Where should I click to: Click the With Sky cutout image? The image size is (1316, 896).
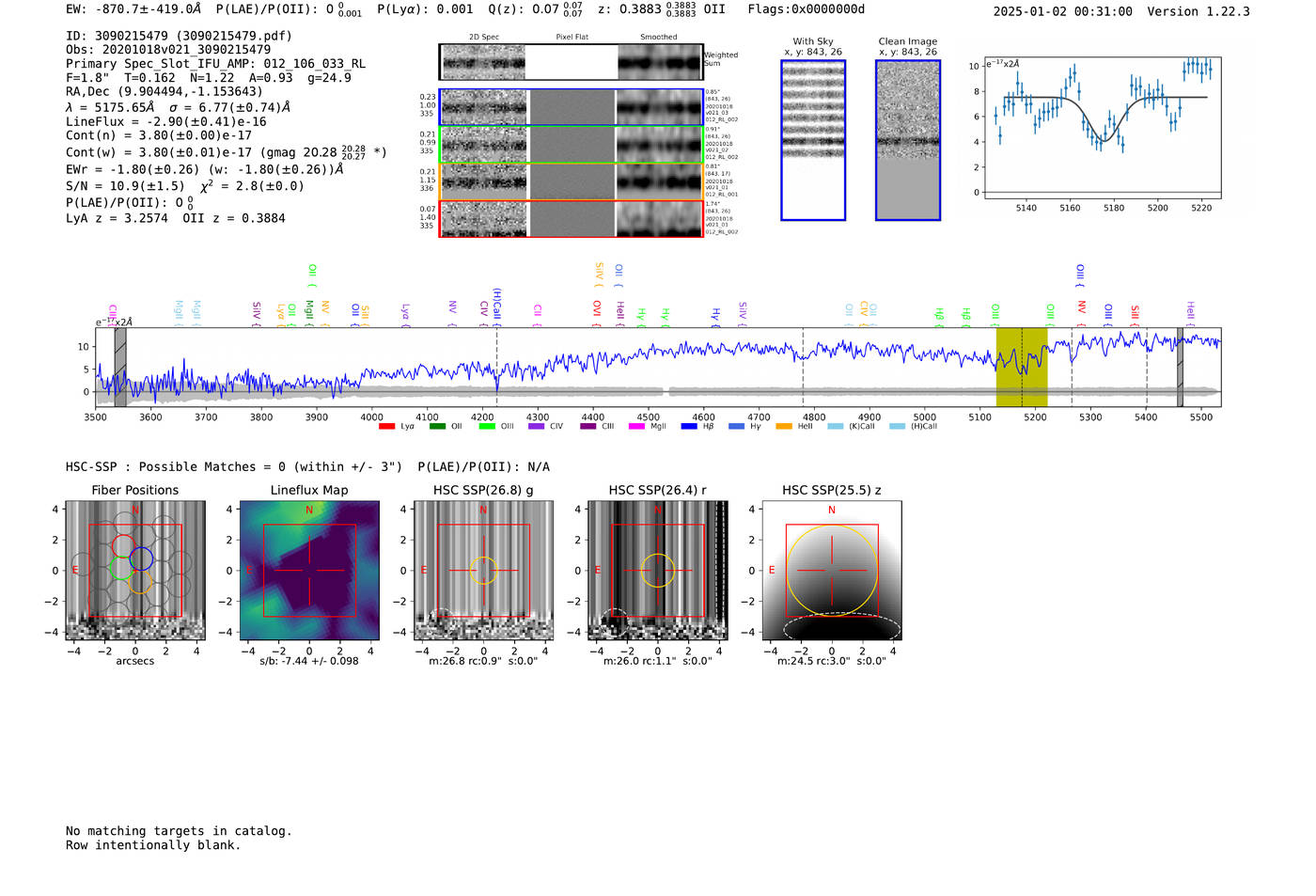813,140
